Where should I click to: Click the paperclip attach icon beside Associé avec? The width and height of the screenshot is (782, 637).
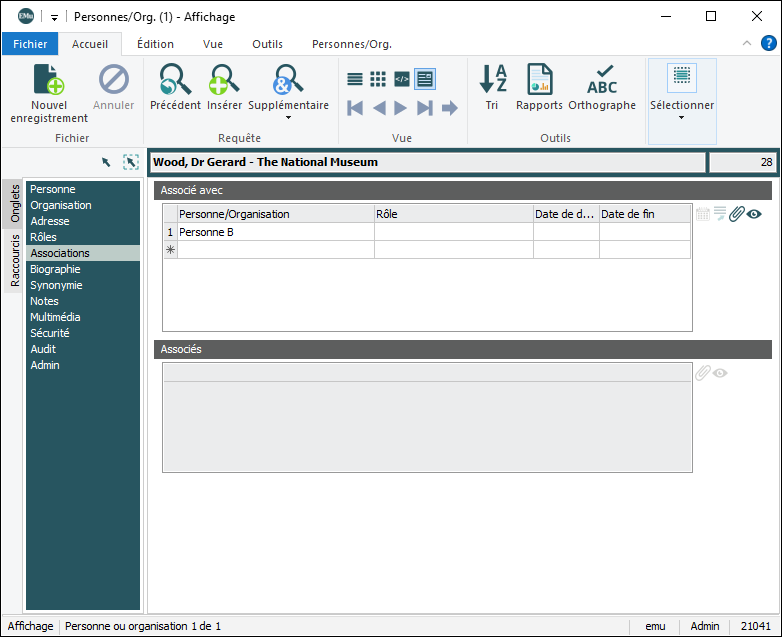pos(737,214)
